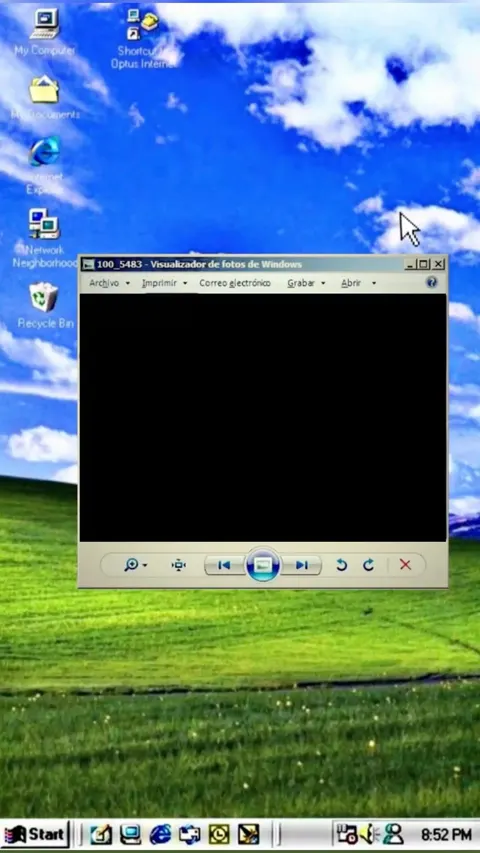Maximize the photo viewer window
This screenshot has width=480, height=853.
point(423,265)
